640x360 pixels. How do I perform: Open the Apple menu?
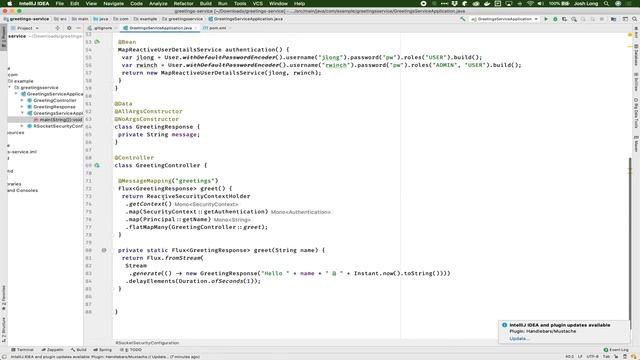coord(9,3)
